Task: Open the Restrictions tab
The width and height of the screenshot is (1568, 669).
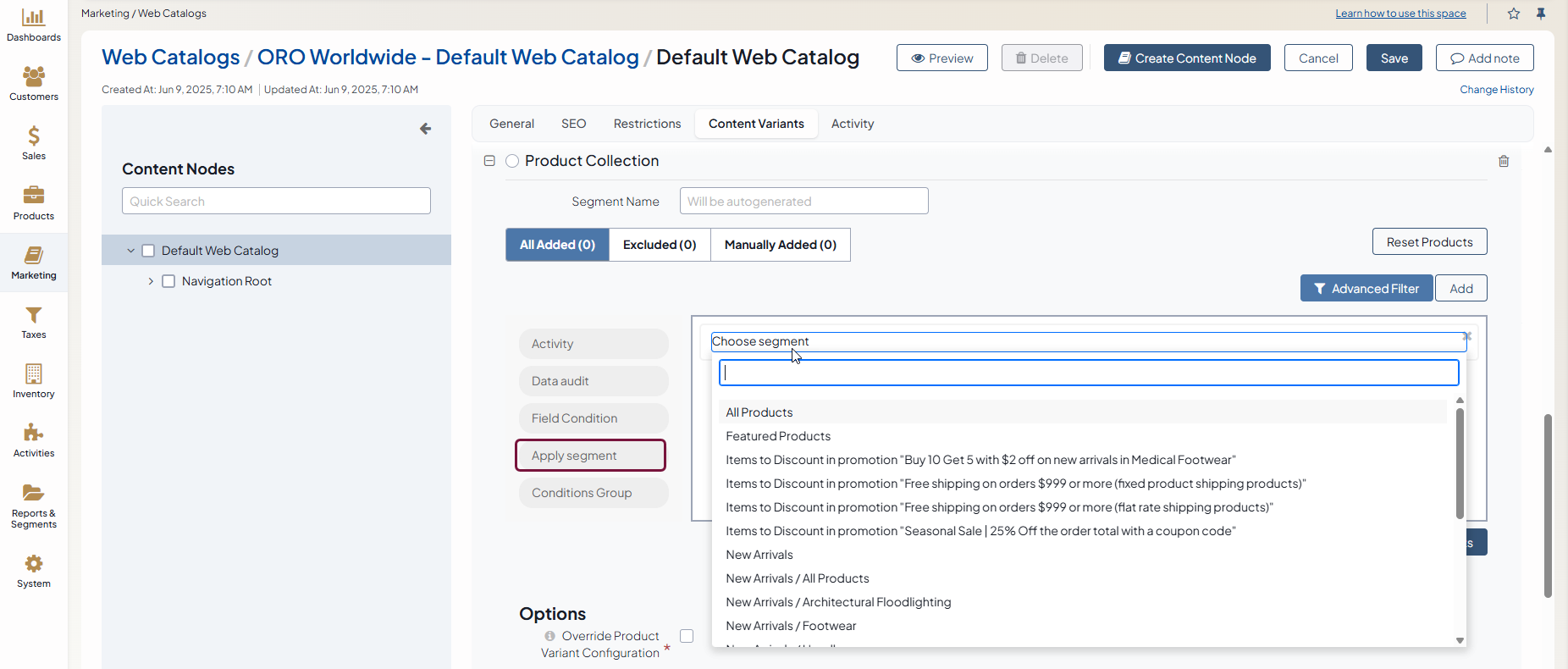Action: (x=647, y=124)
